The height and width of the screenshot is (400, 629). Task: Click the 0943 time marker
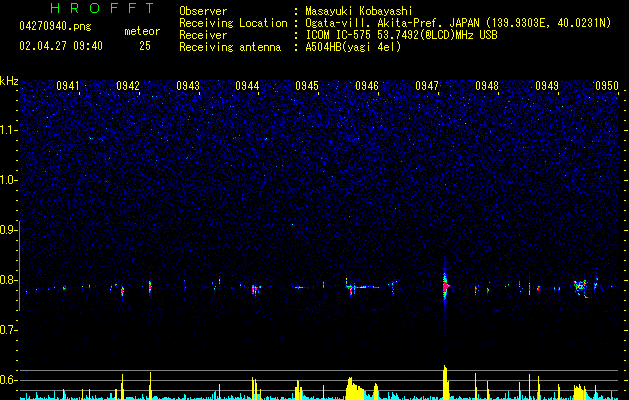(x=188, y=86)
